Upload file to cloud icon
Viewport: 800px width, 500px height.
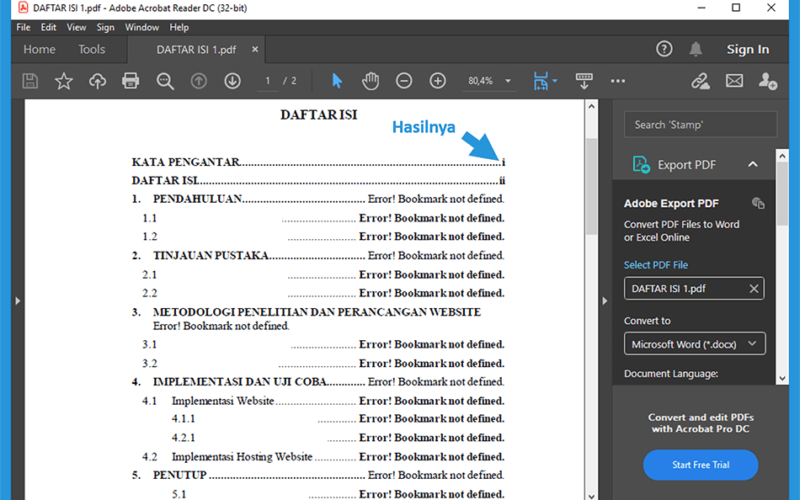(x=97, y=81)
